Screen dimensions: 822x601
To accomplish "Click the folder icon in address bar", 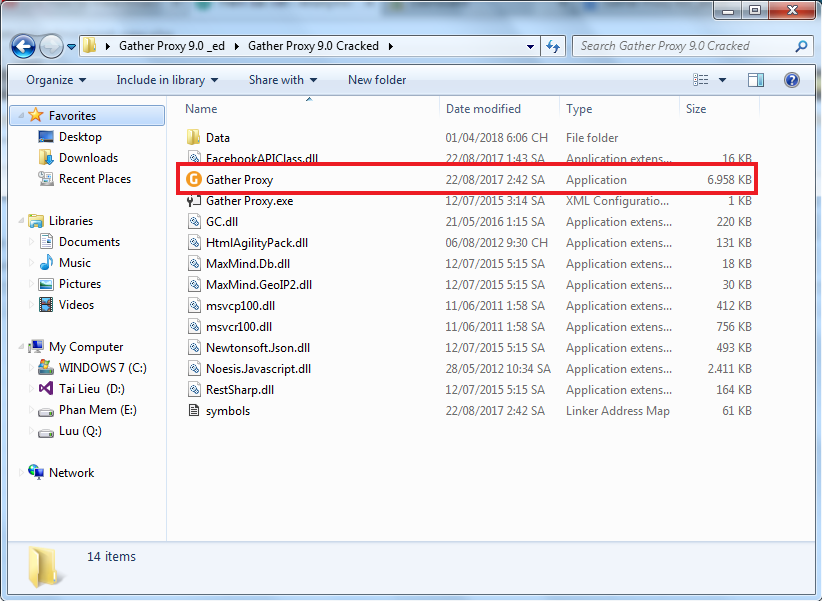I will [90, 46].
